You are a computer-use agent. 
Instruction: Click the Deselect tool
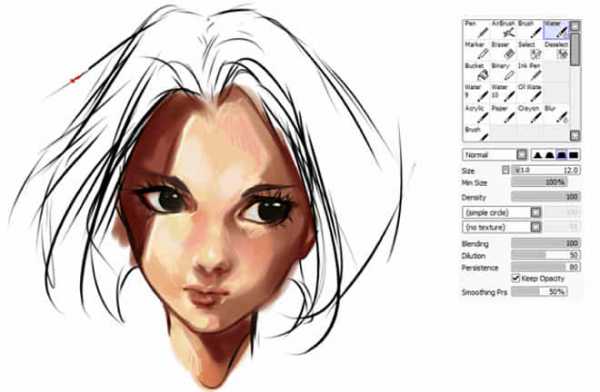(x=556, y=51)
